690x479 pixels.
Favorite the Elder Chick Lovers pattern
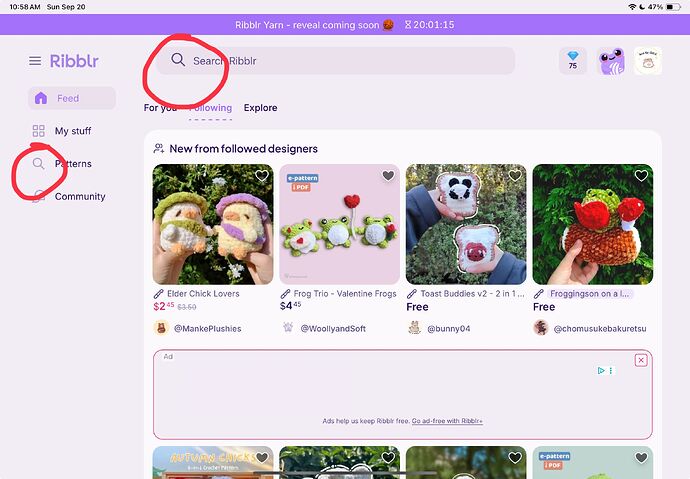click(262, 176)
